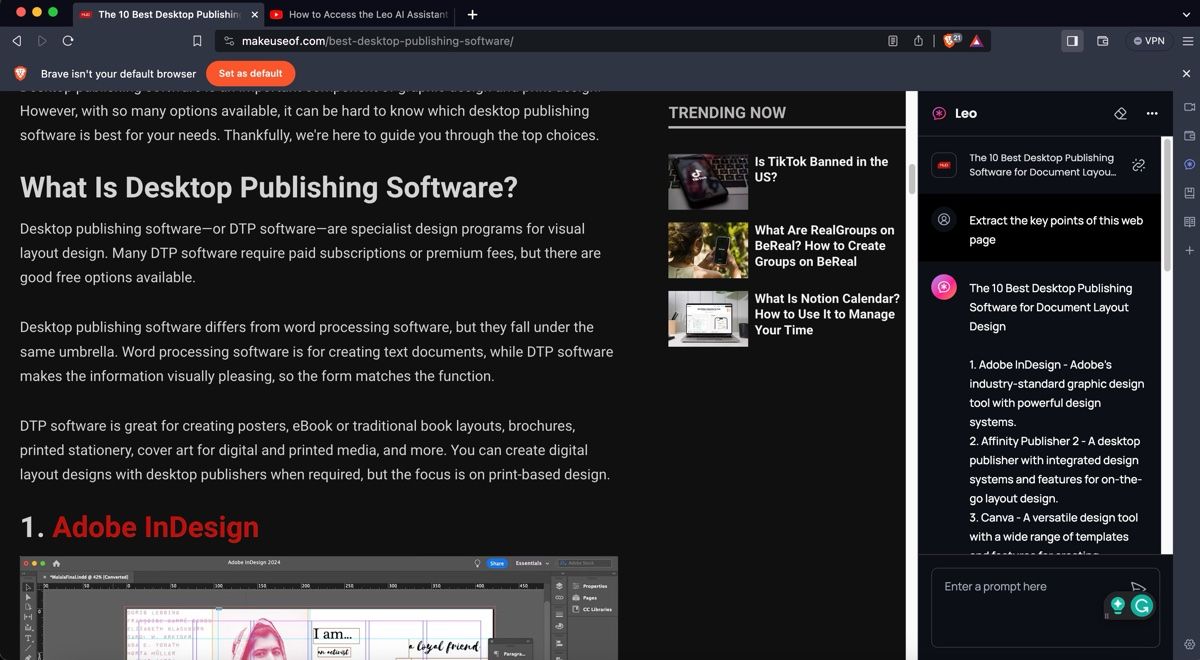
Task: Open Leo options with the three-dot menu
Action: (1152, 113)
